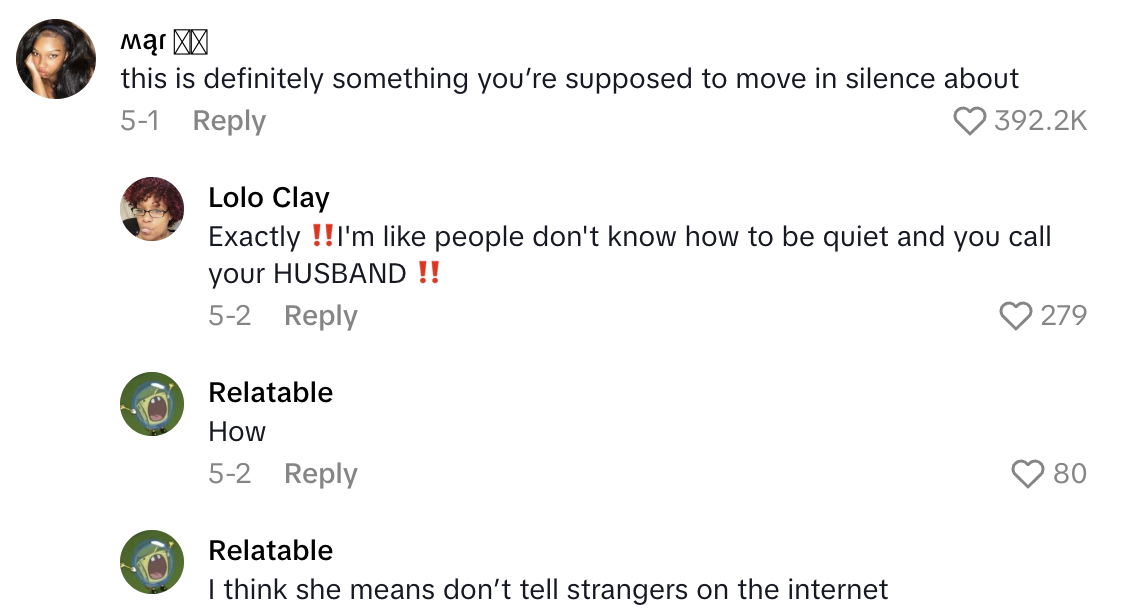Click the "call your HUSBAND" comment text
The height and width of the screenshot is (614, 1128).
coord(629,255)
